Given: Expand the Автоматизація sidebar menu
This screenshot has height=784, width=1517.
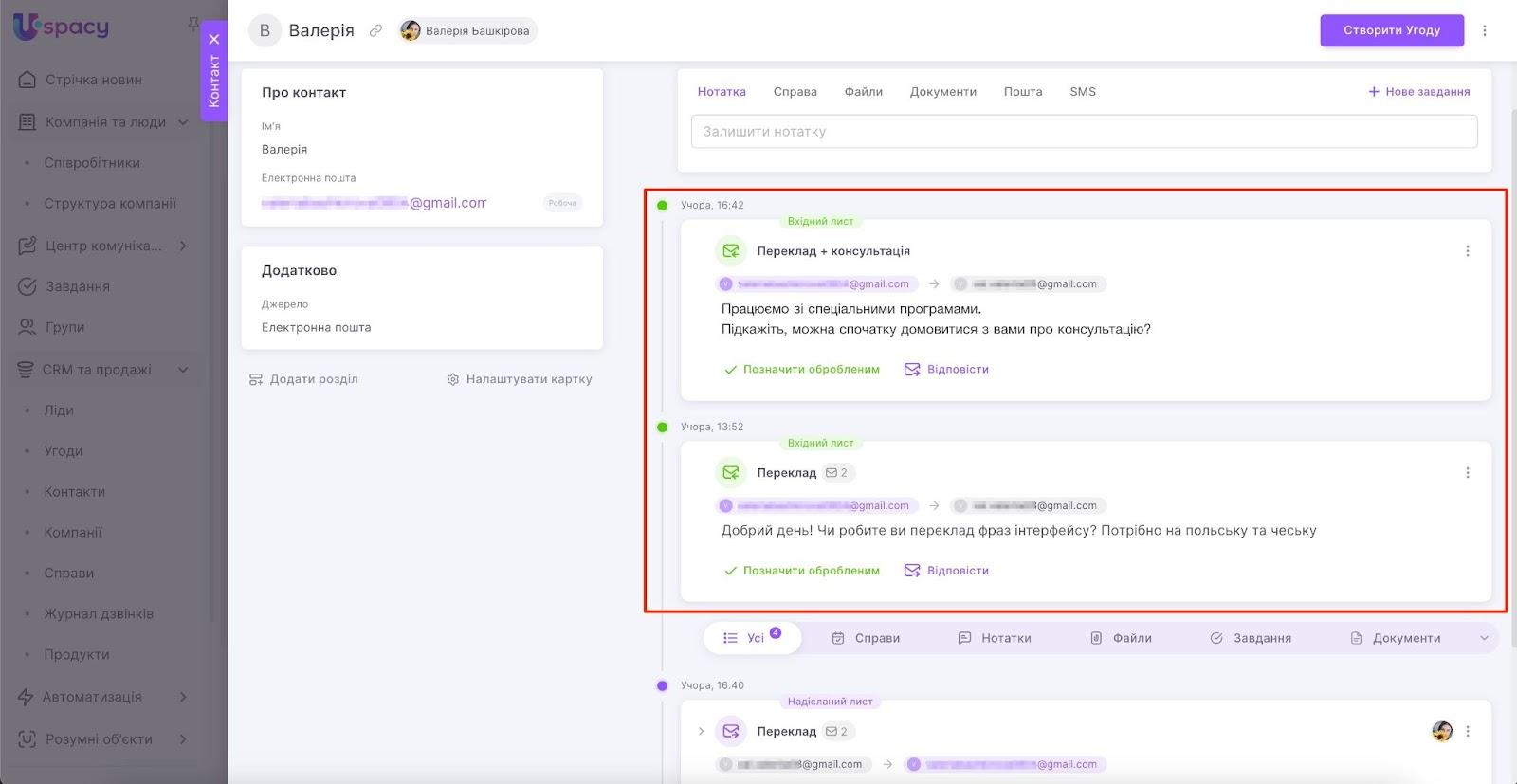Looking at the screenshot, I should (183, 697).
